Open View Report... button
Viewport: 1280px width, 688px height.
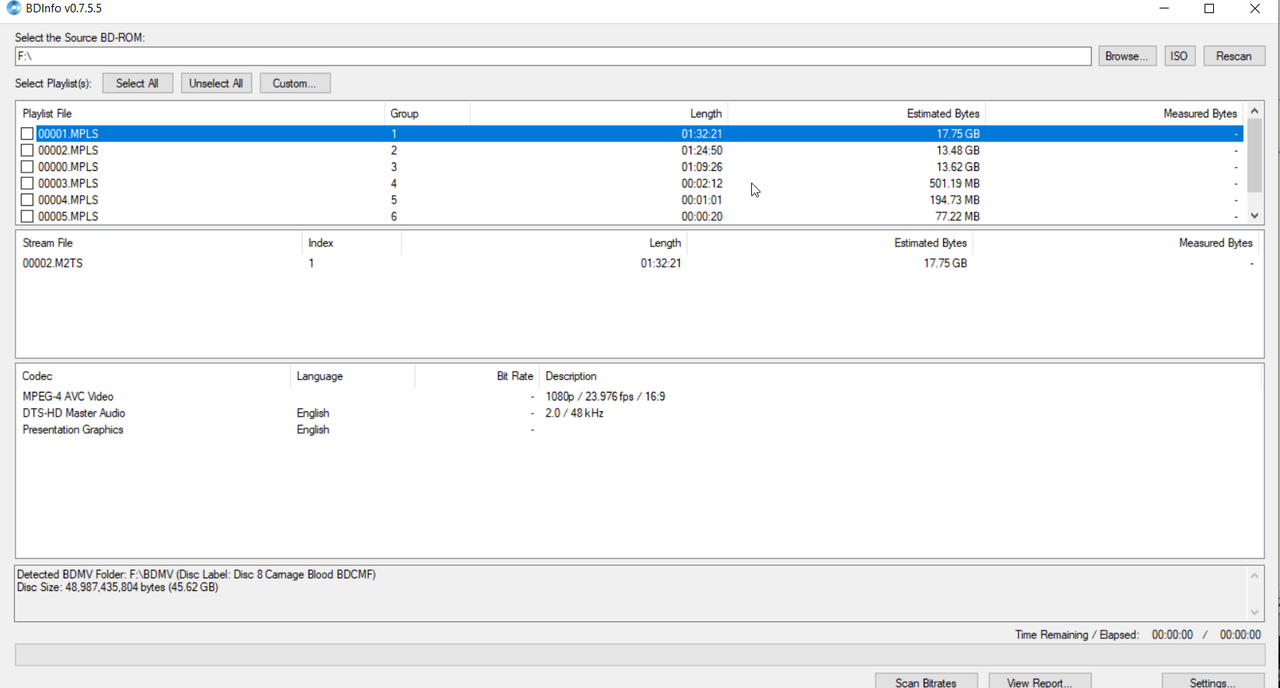pos(1039,682)
